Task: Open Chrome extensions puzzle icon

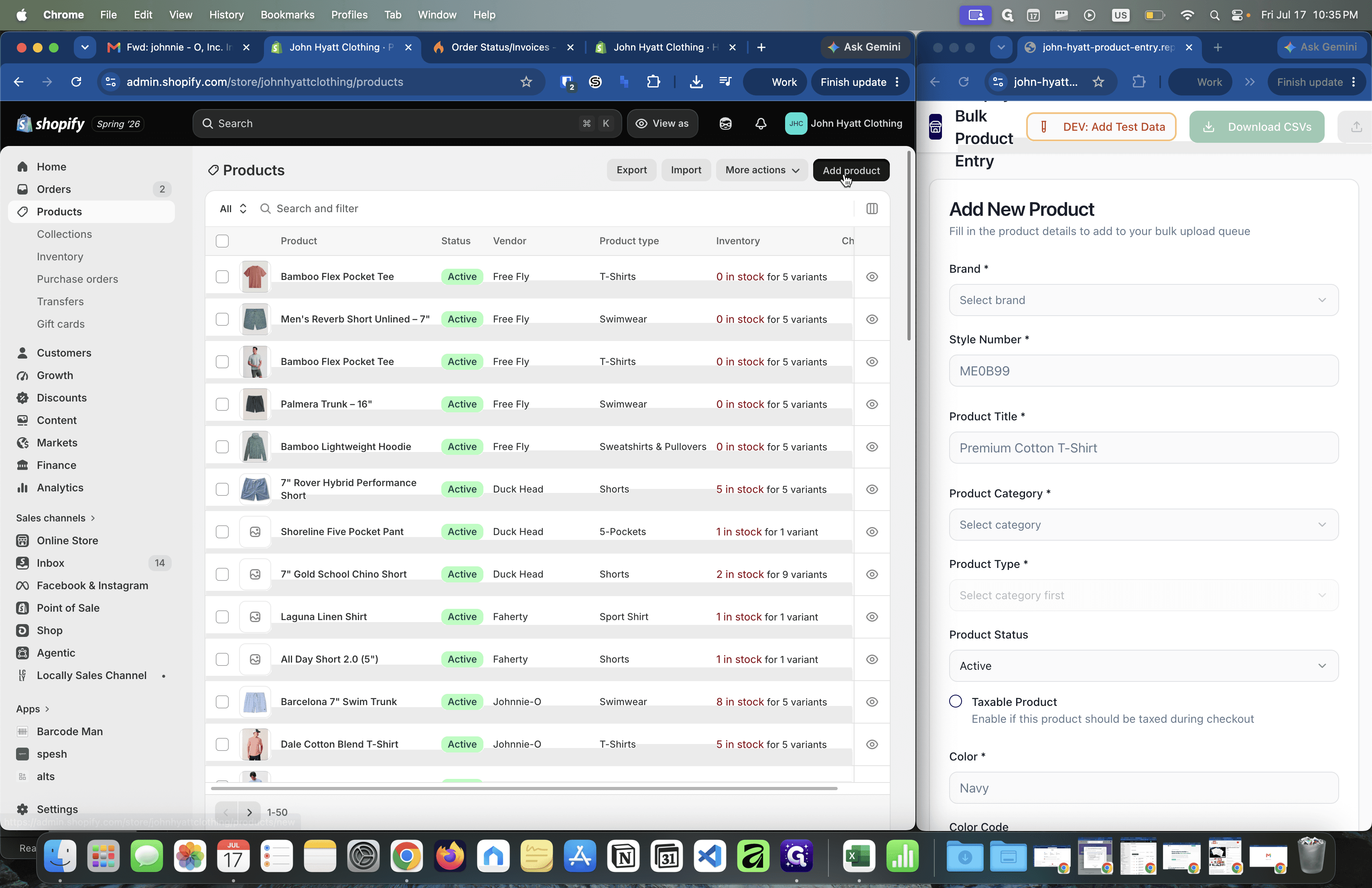Action: (x=653, y=82)
